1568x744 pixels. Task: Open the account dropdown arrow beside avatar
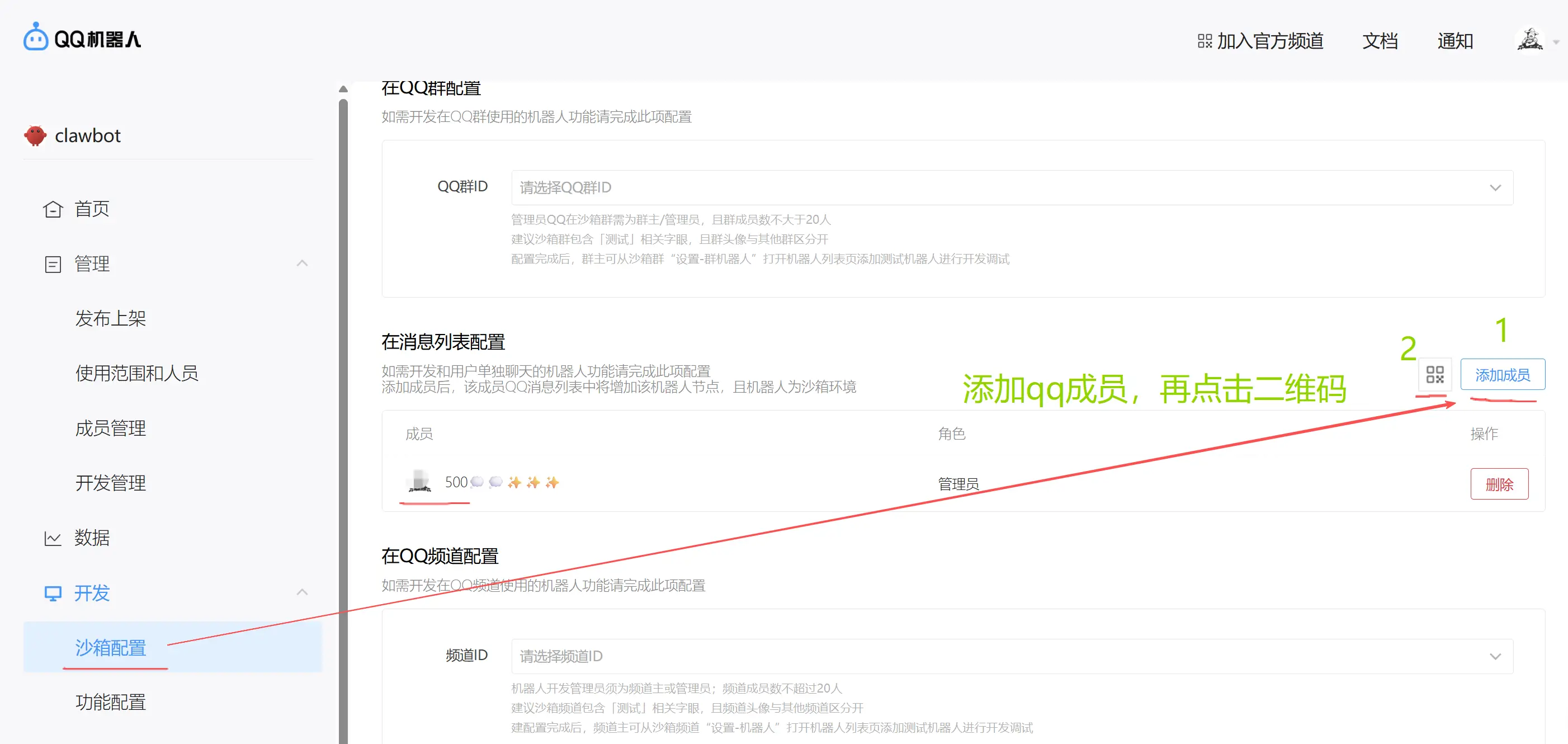pyautogui.click(x=1556, y=42)
